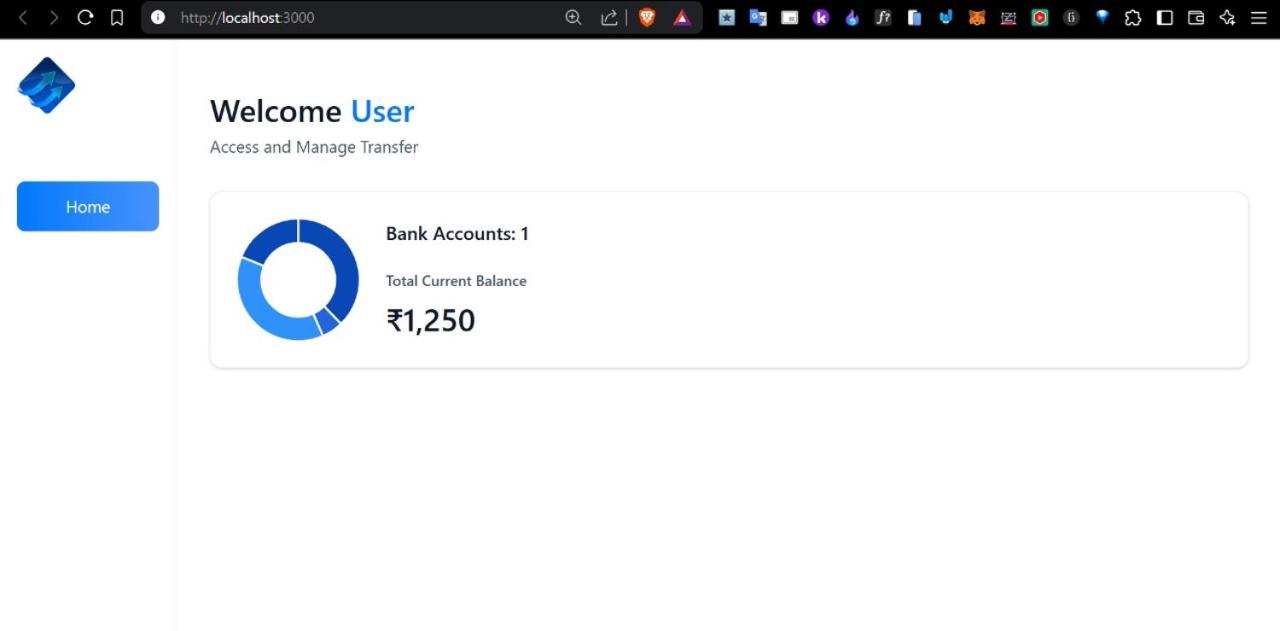Viewport: 1280px width, 631px height.
Task: Open the Brave Shields lion icon
Action: pos(647,17)
